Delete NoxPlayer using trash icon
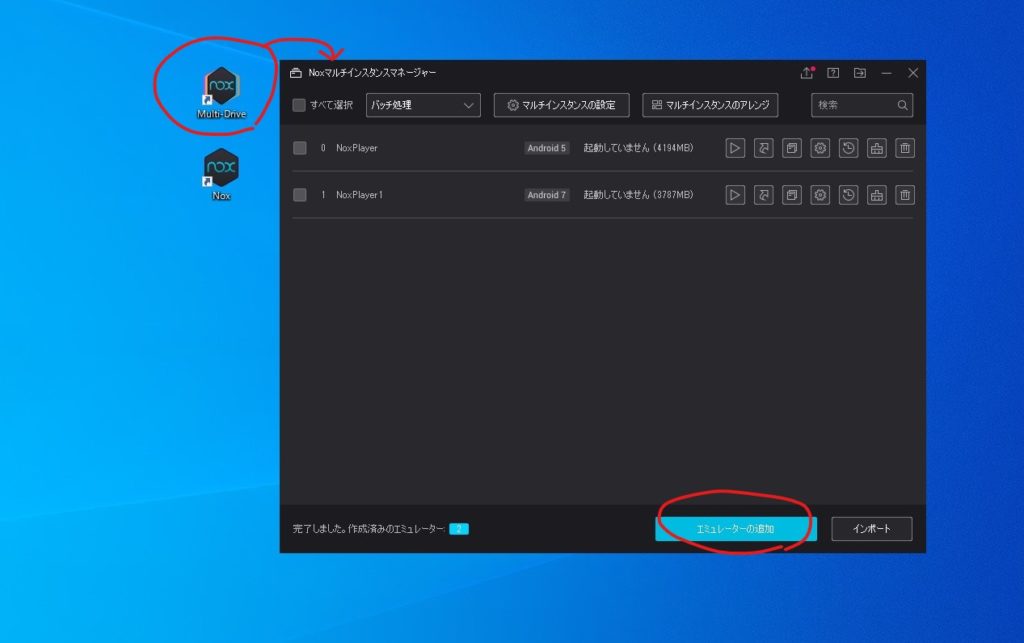 [x=905, y=148]
